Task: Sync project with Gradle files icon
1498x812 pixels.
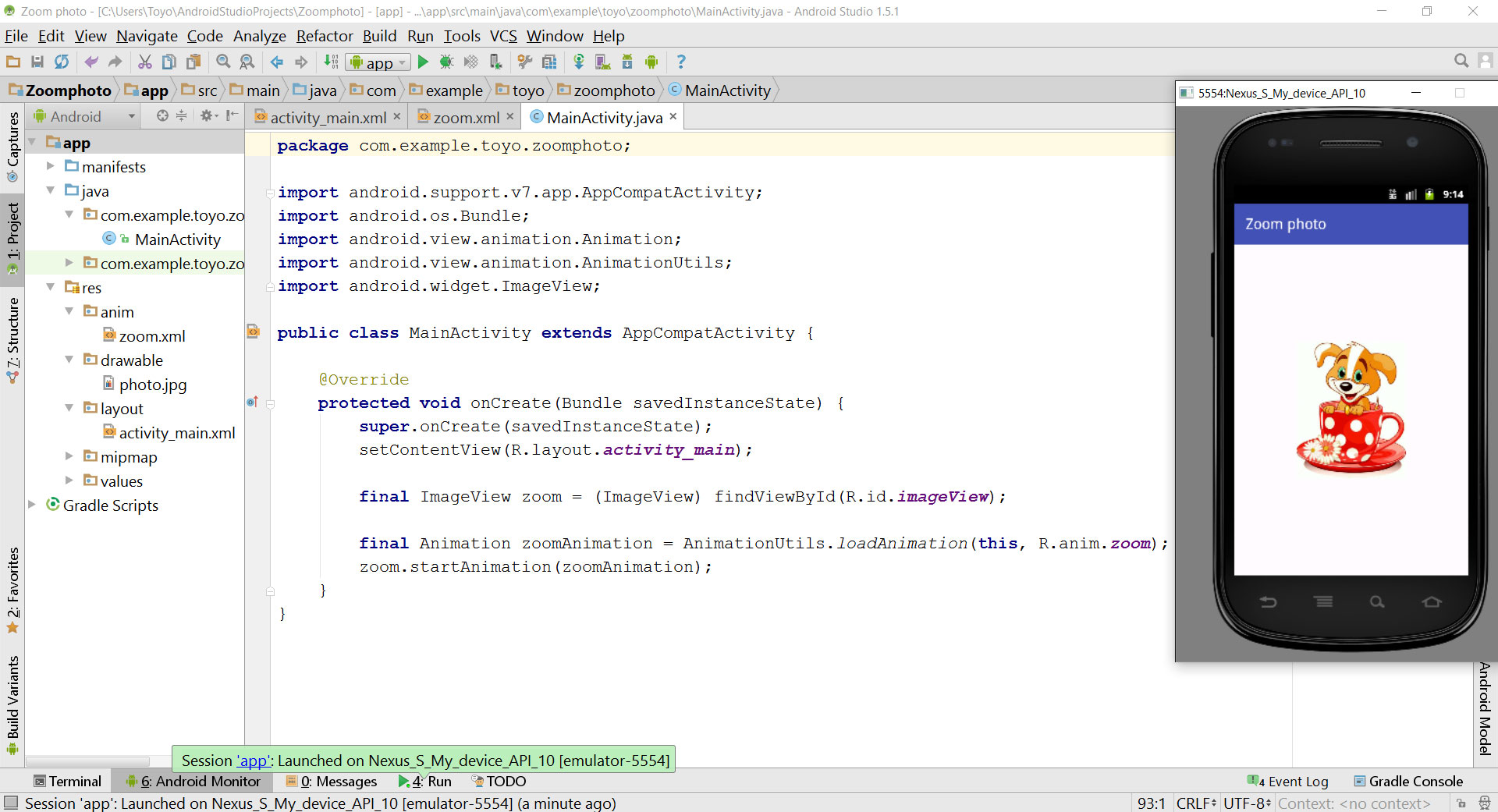Action: [579, 62]
